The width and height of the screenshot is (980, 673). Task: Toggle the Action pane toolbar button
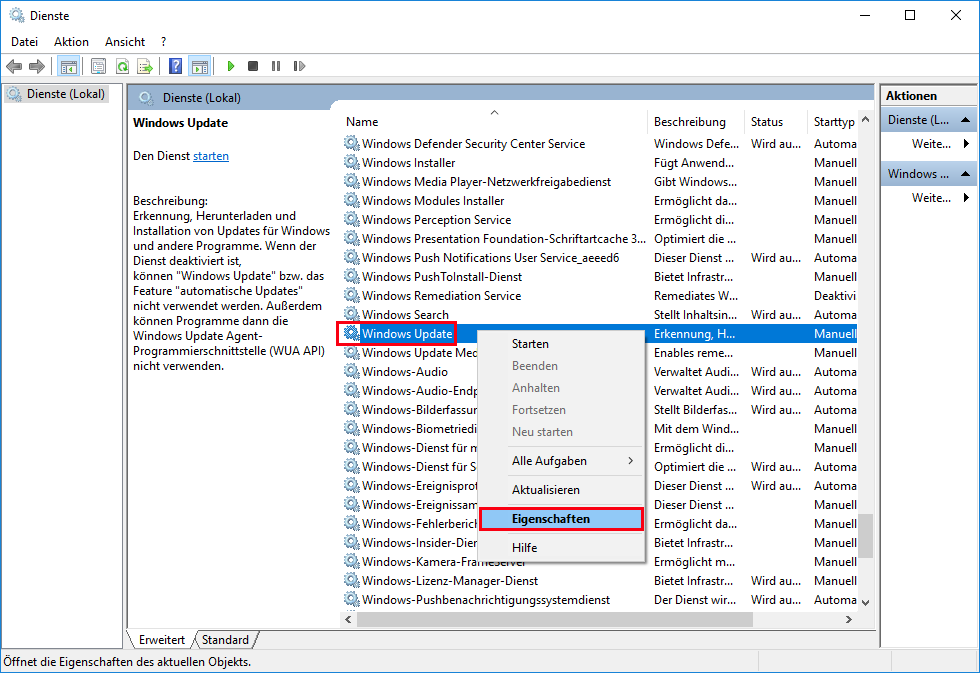(199, 66)
